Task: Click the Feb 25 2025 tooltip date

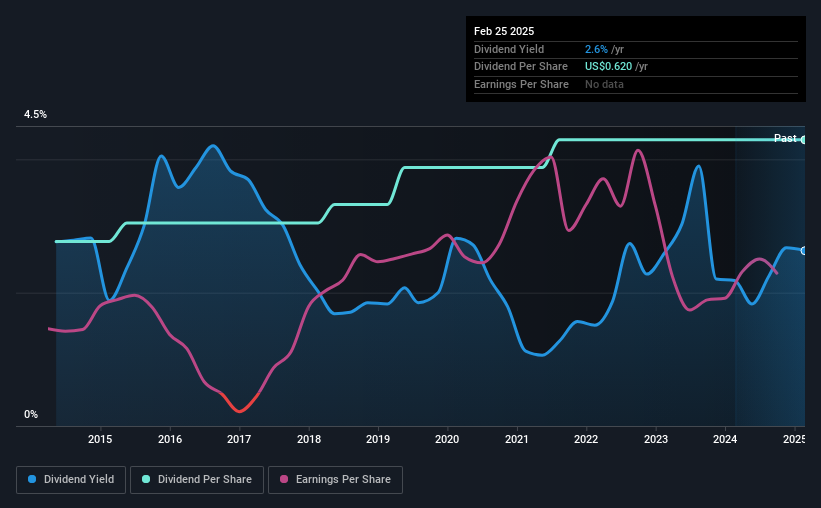Action: [x=504, y=31]
